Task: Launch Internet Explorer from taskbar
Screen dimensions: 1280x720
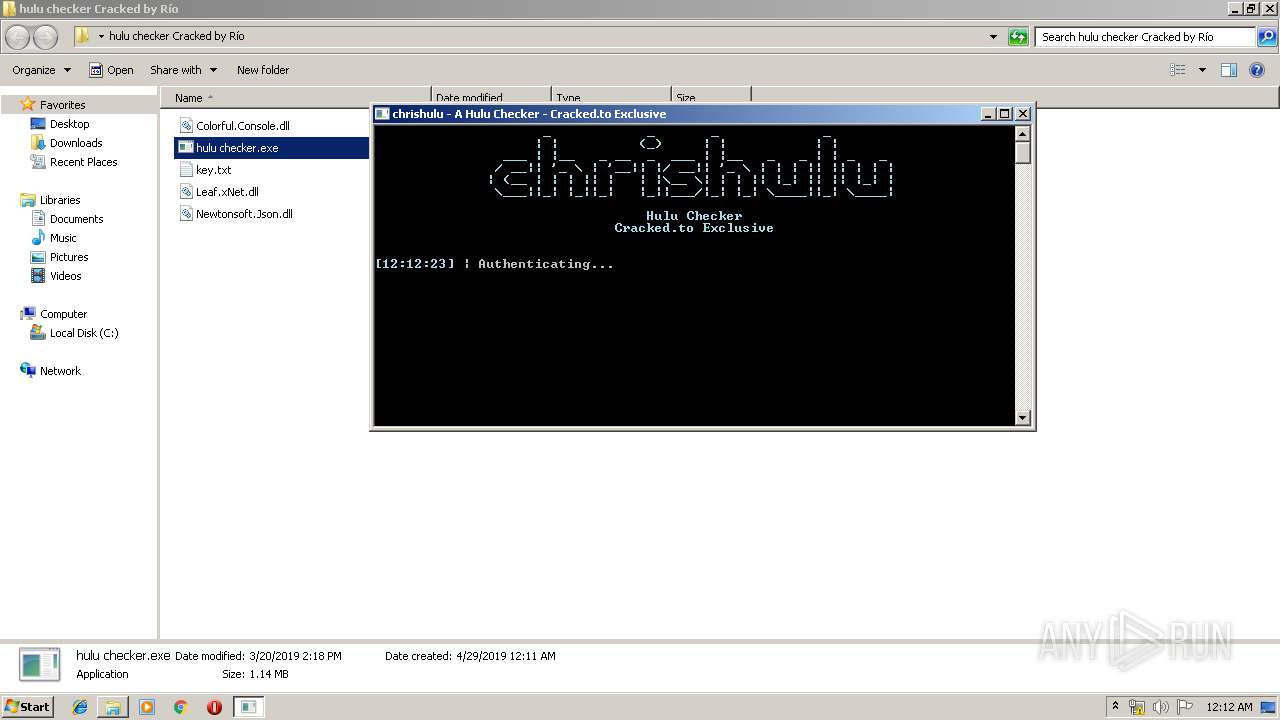Action: tap(80, 707)
